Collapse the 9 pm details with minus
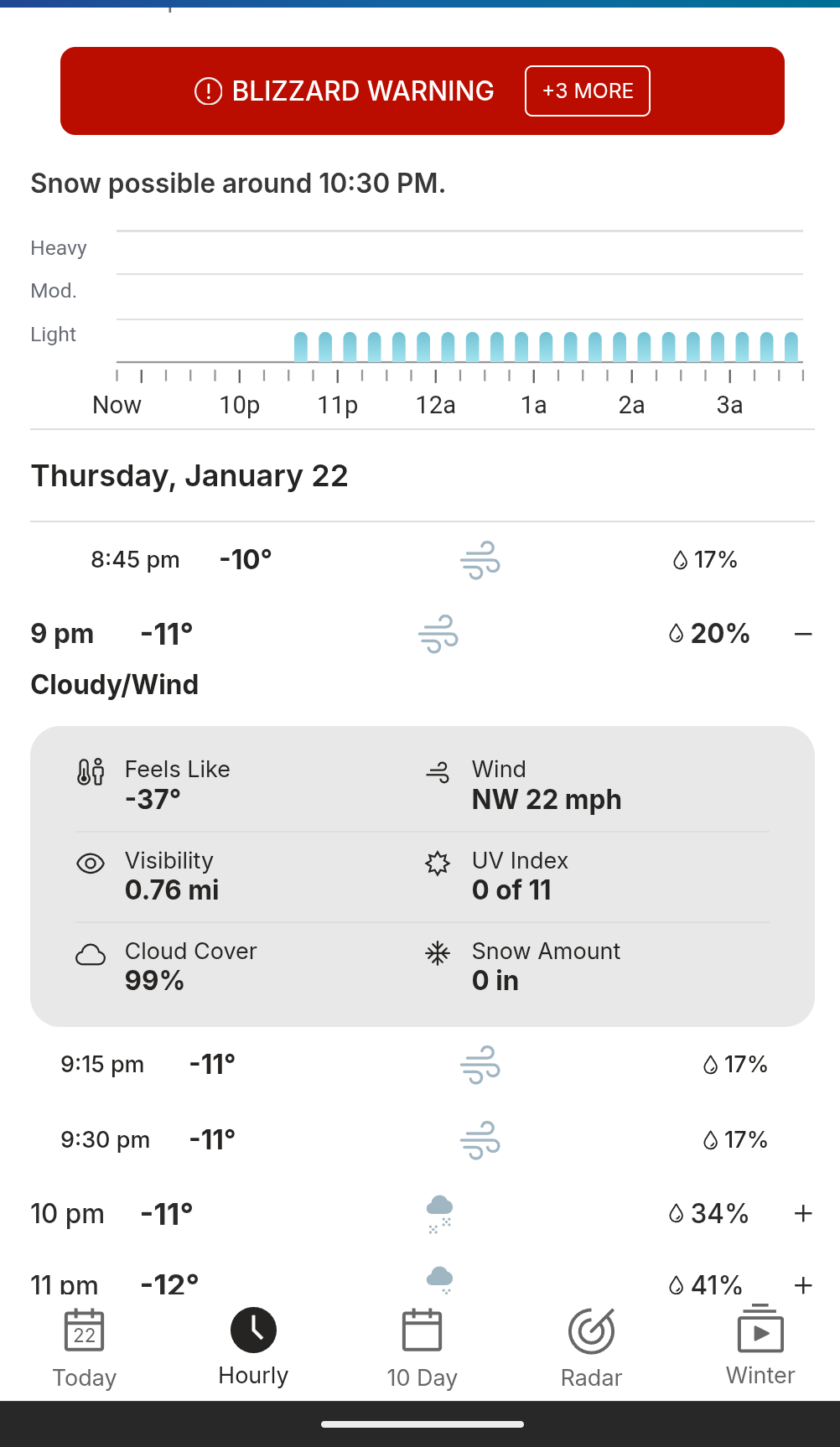 pyautogui.click(x=803, y=634)
